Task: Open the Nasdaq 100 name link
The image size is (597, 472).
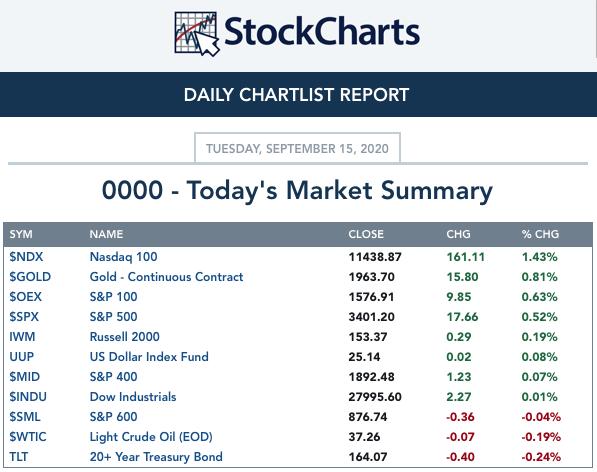Action: point(123,257)
